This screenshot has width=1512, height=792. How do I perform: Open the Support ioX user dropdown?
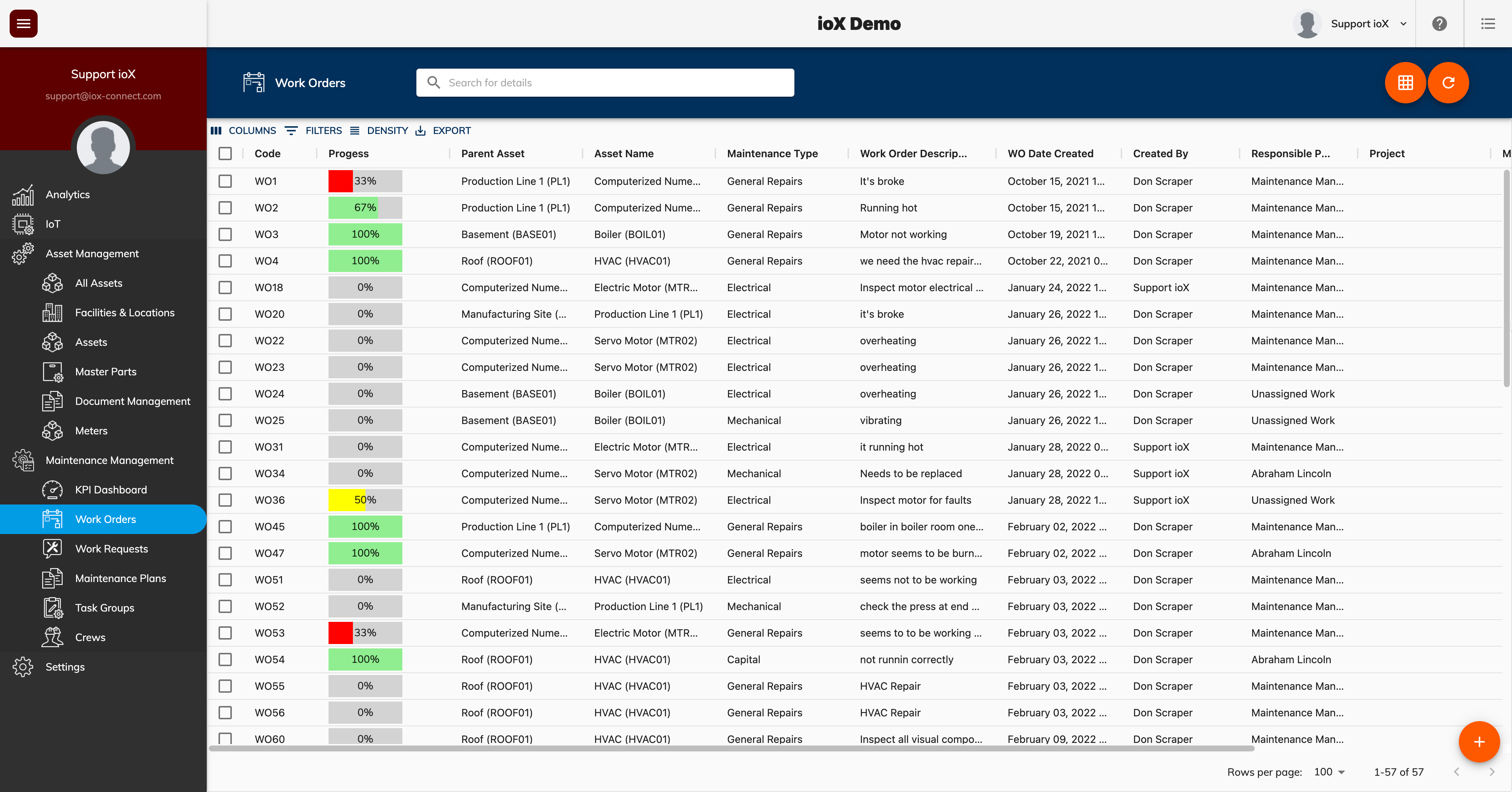click(x=1351, y=24)
